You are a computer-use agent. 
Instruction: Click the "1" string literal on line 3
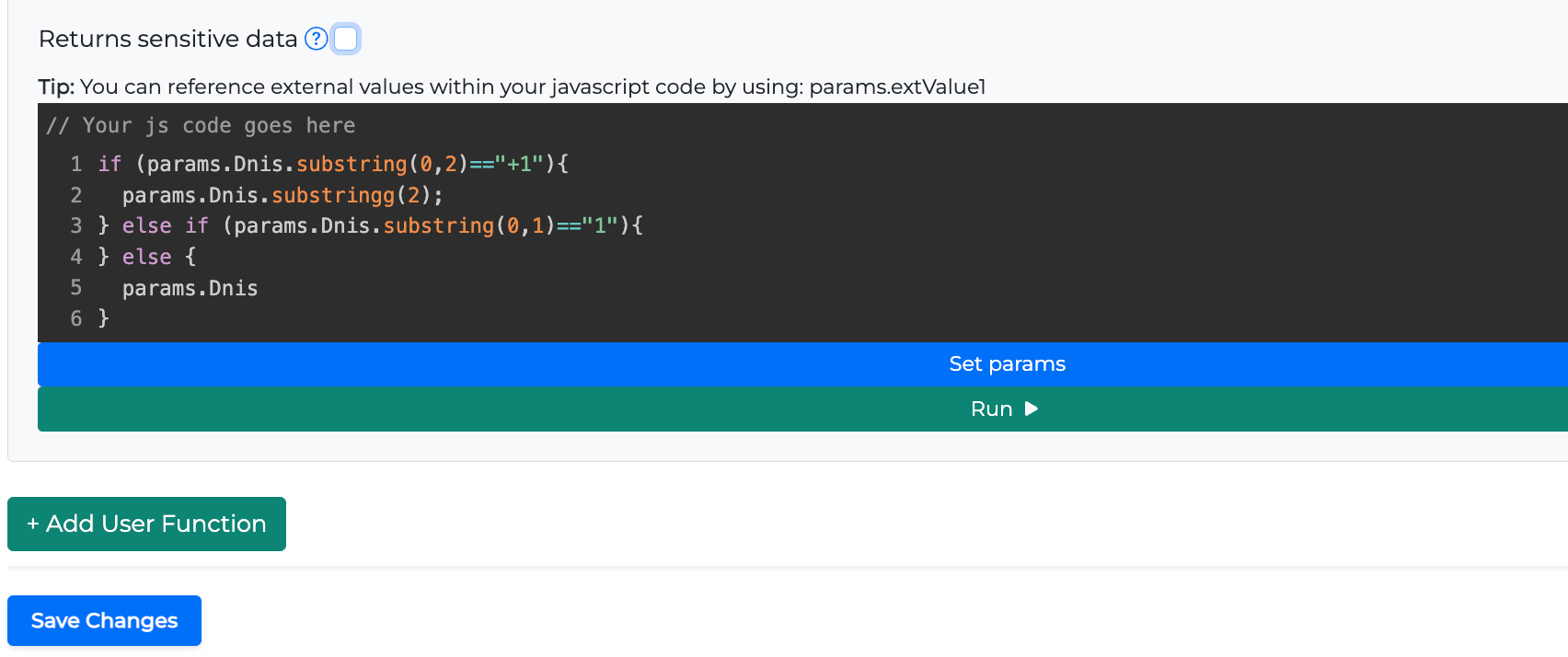(x=599, y=226)
